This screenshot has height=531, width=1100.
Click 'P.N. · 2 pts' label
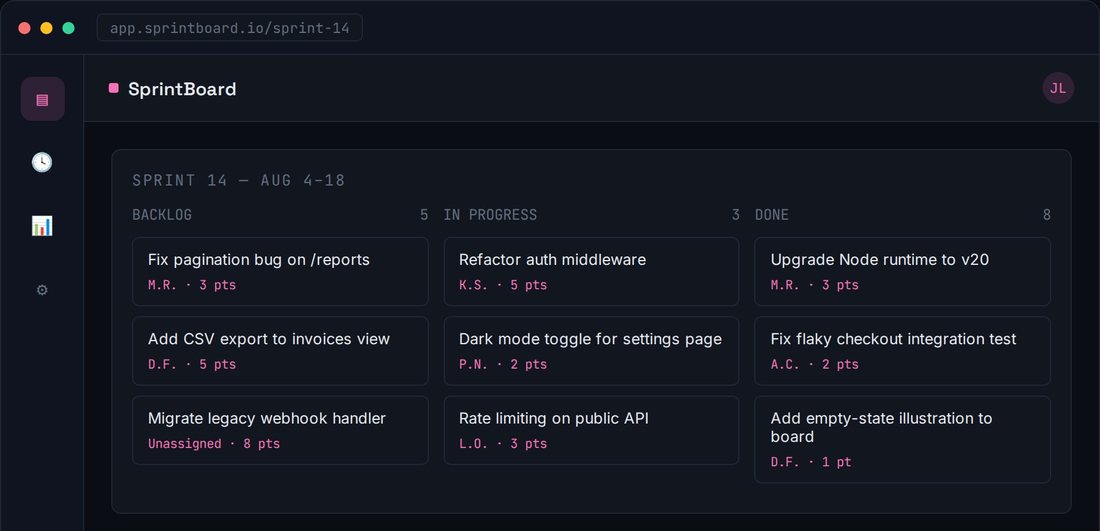pyautogui.click(x=503, y=364)
